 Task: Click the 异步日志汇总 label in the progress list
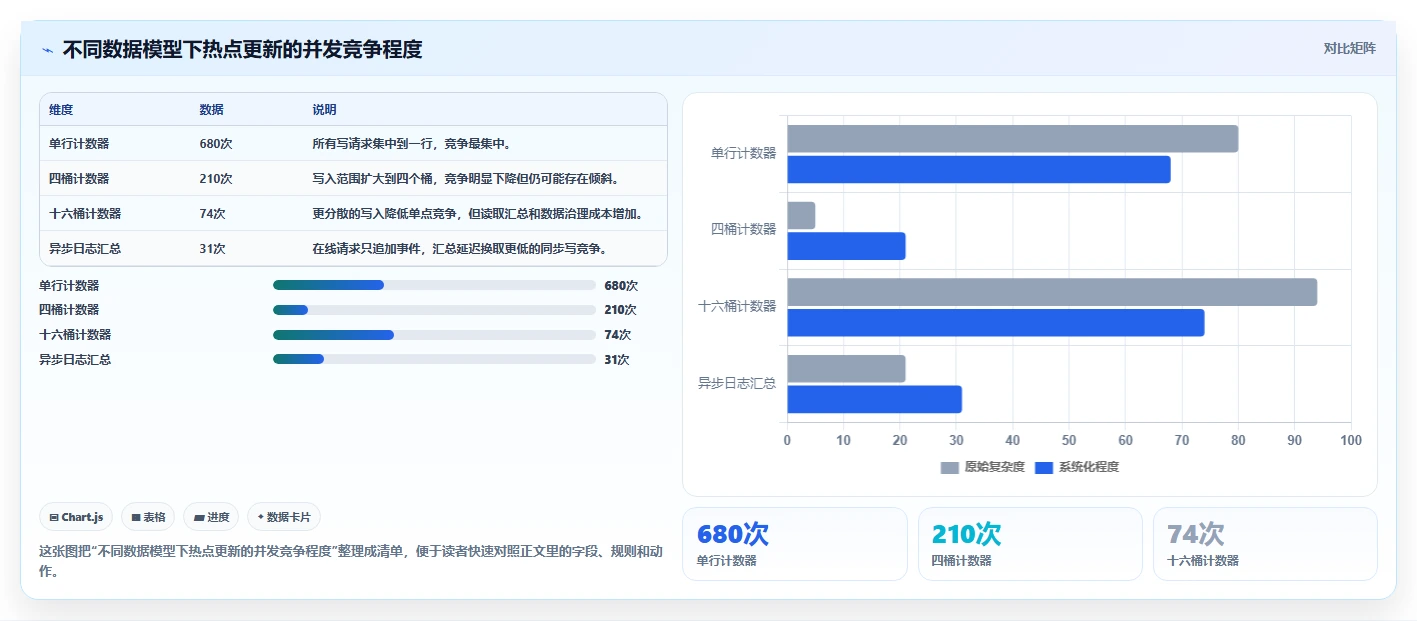75,359
